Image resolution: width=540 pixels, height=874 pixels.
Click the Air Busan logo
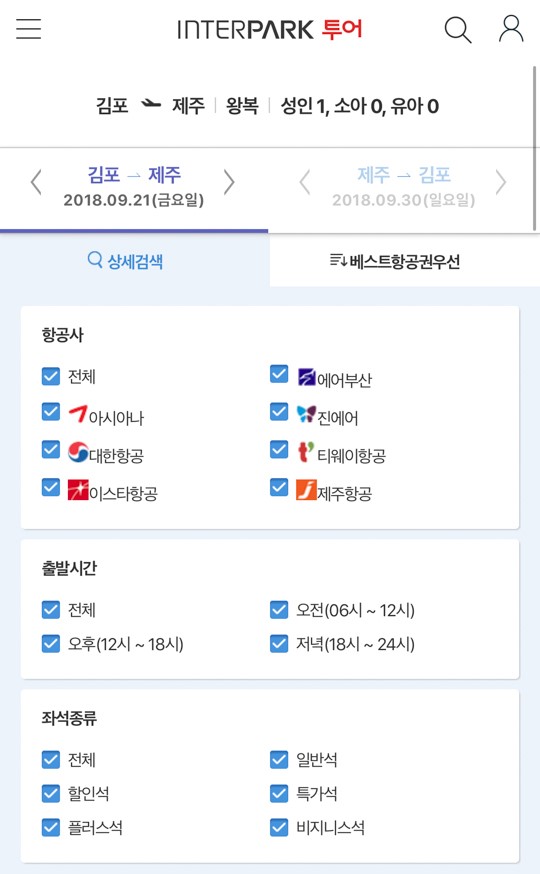[307, 377]
